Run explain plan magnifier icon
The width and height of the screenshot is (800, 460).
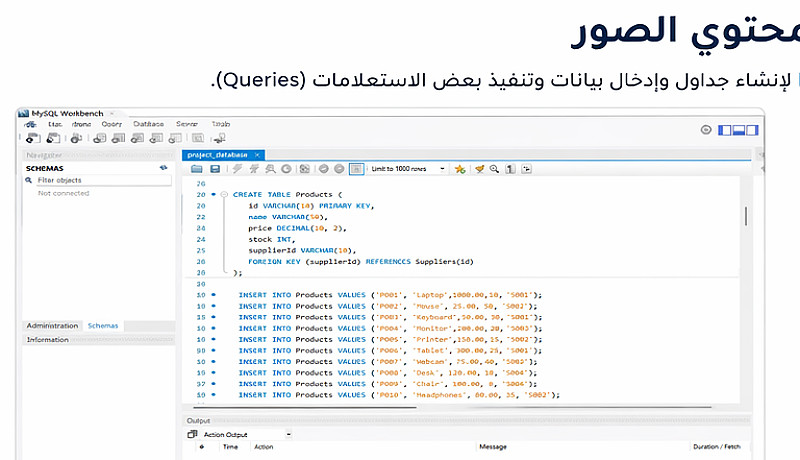(x=270, y=169)
